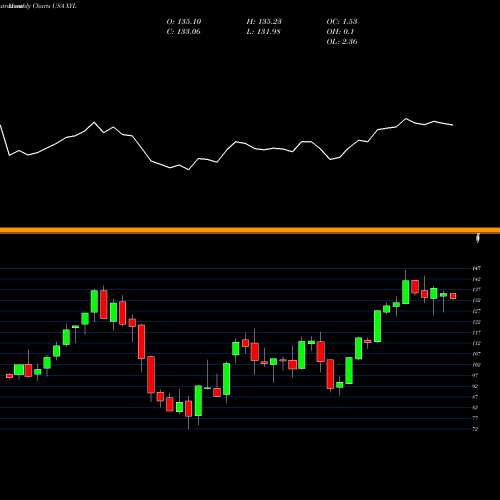Click the 82 price axis label

[476, 407]
